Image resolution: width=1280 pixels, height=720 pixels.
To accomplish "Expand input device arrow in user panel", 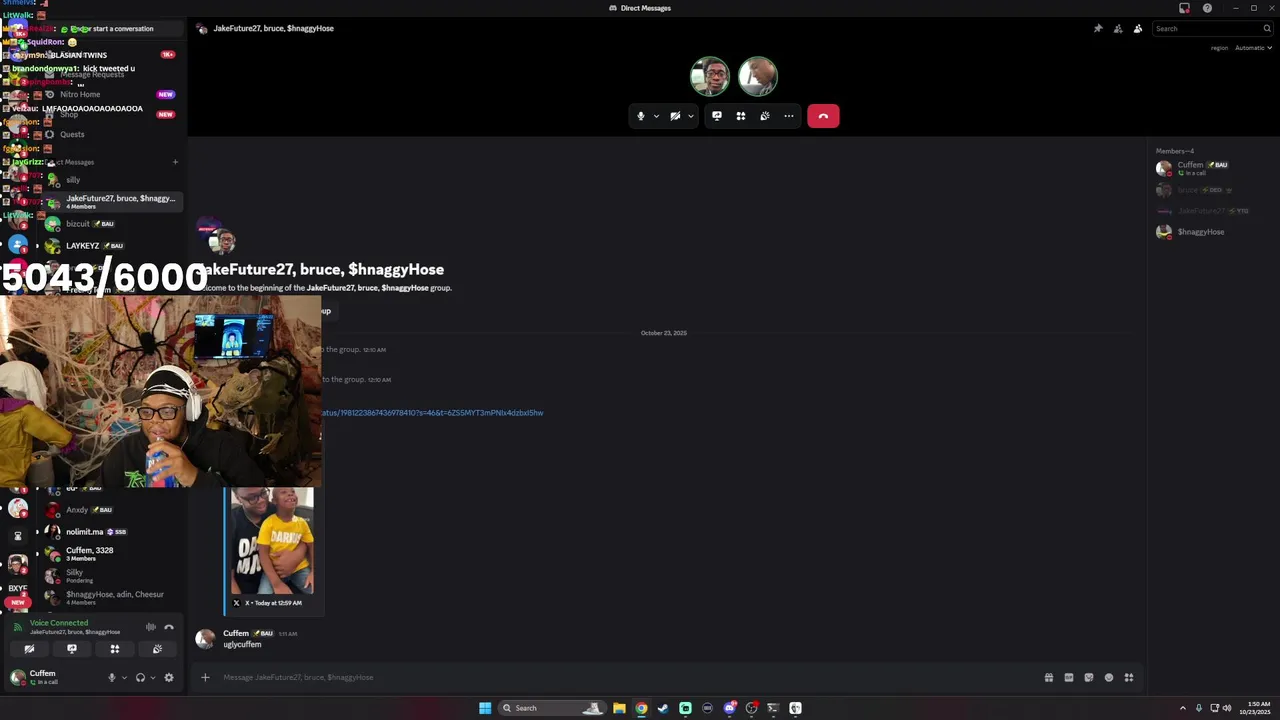I will point(124,677).
